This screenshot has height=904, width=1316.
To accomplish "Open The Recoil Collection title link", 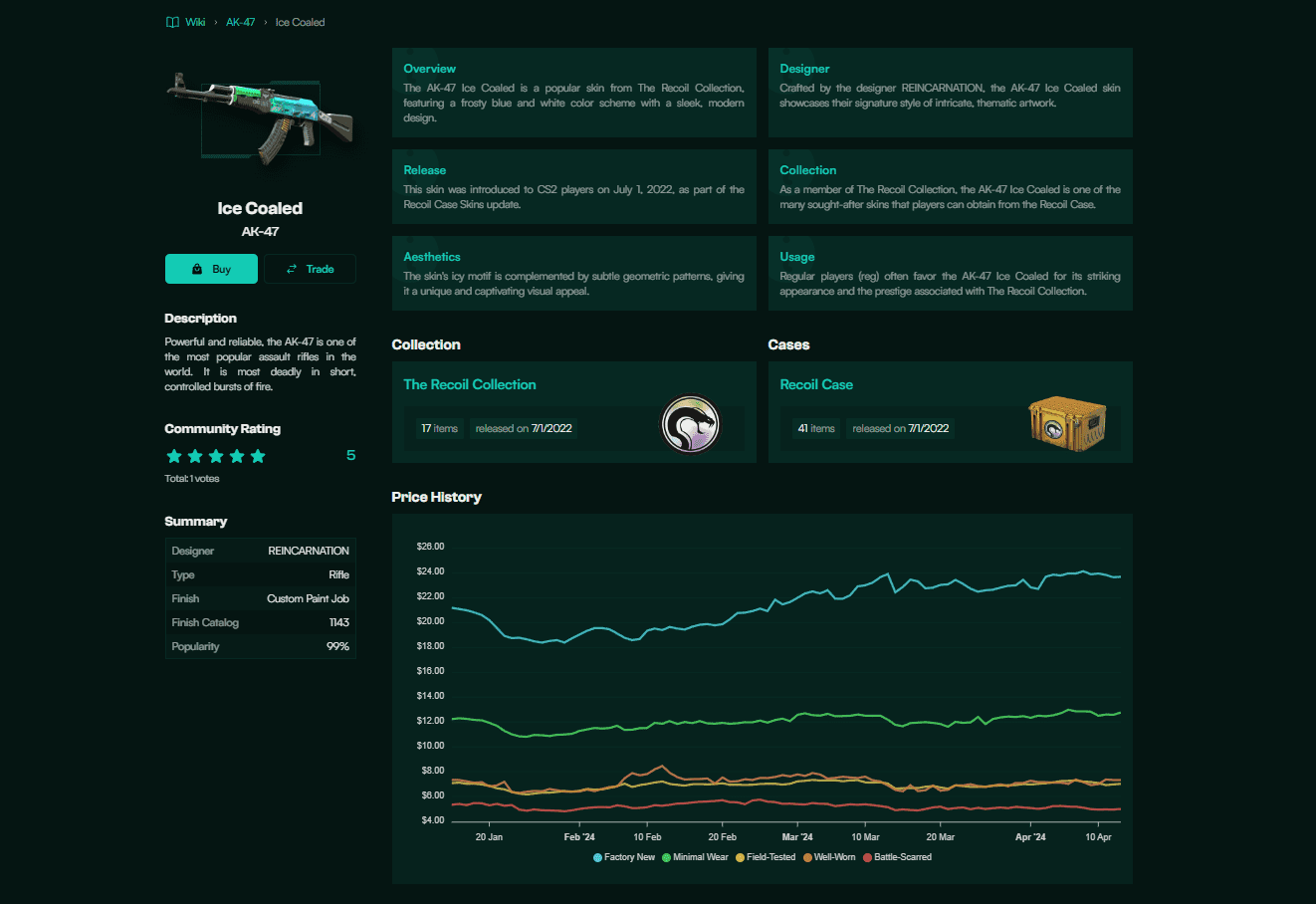I will tap(469, 384).
